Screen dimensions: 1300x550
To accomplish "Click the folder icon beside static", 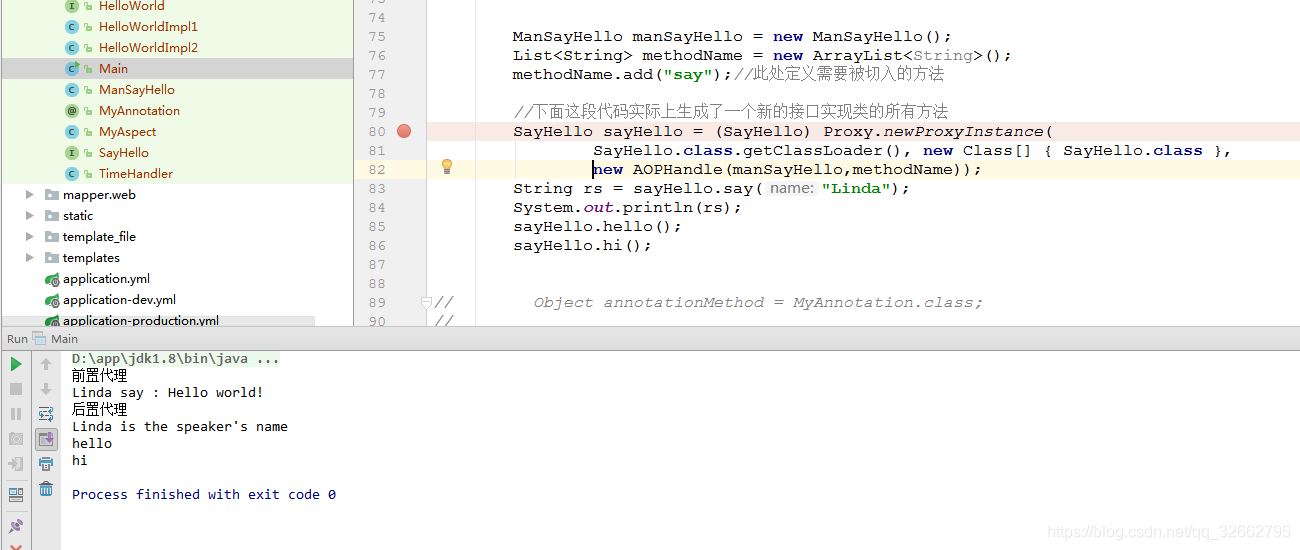I will point(52,216).
